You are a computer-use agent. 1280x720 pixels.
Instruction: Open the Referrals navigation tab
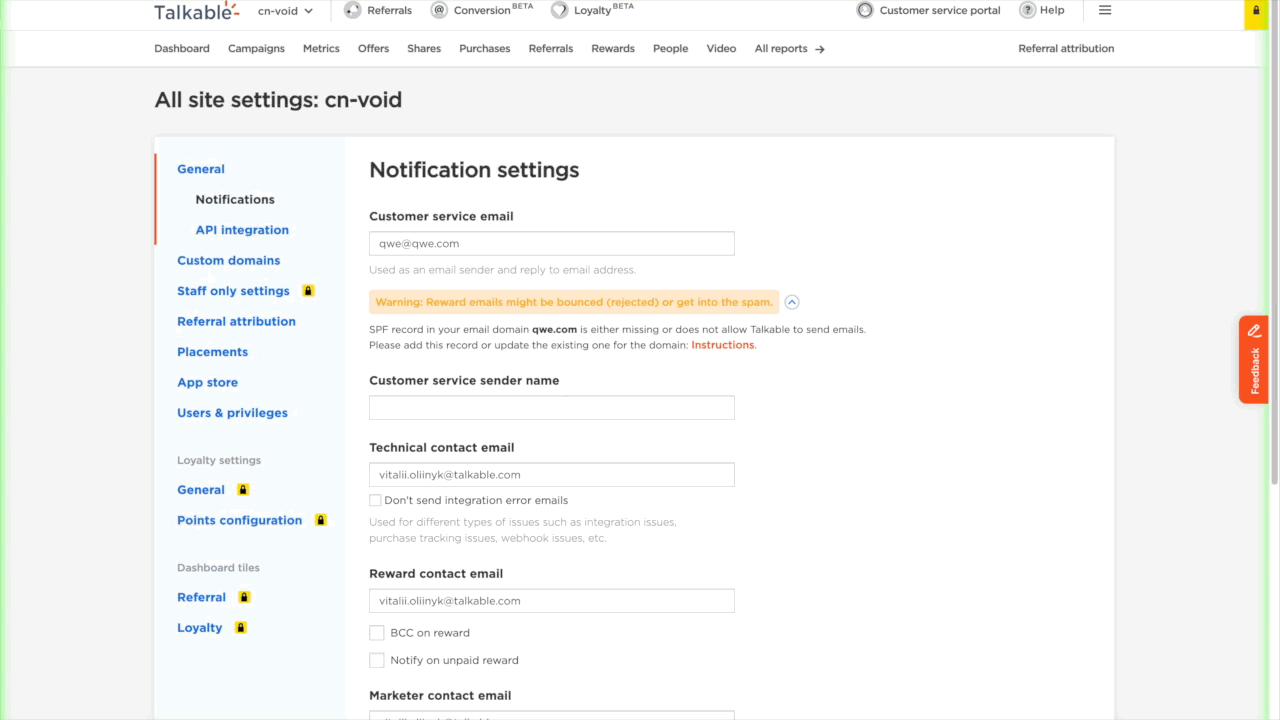tap(551, 48)
